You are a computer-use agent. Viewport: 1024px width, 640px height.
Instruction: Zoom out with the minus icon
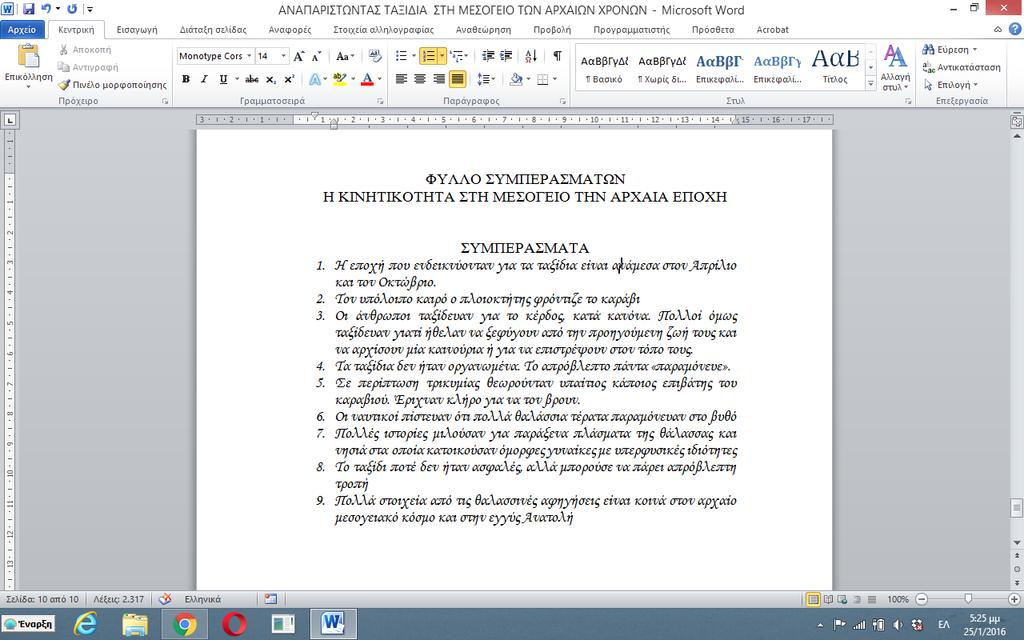click(x=921, y=599)
